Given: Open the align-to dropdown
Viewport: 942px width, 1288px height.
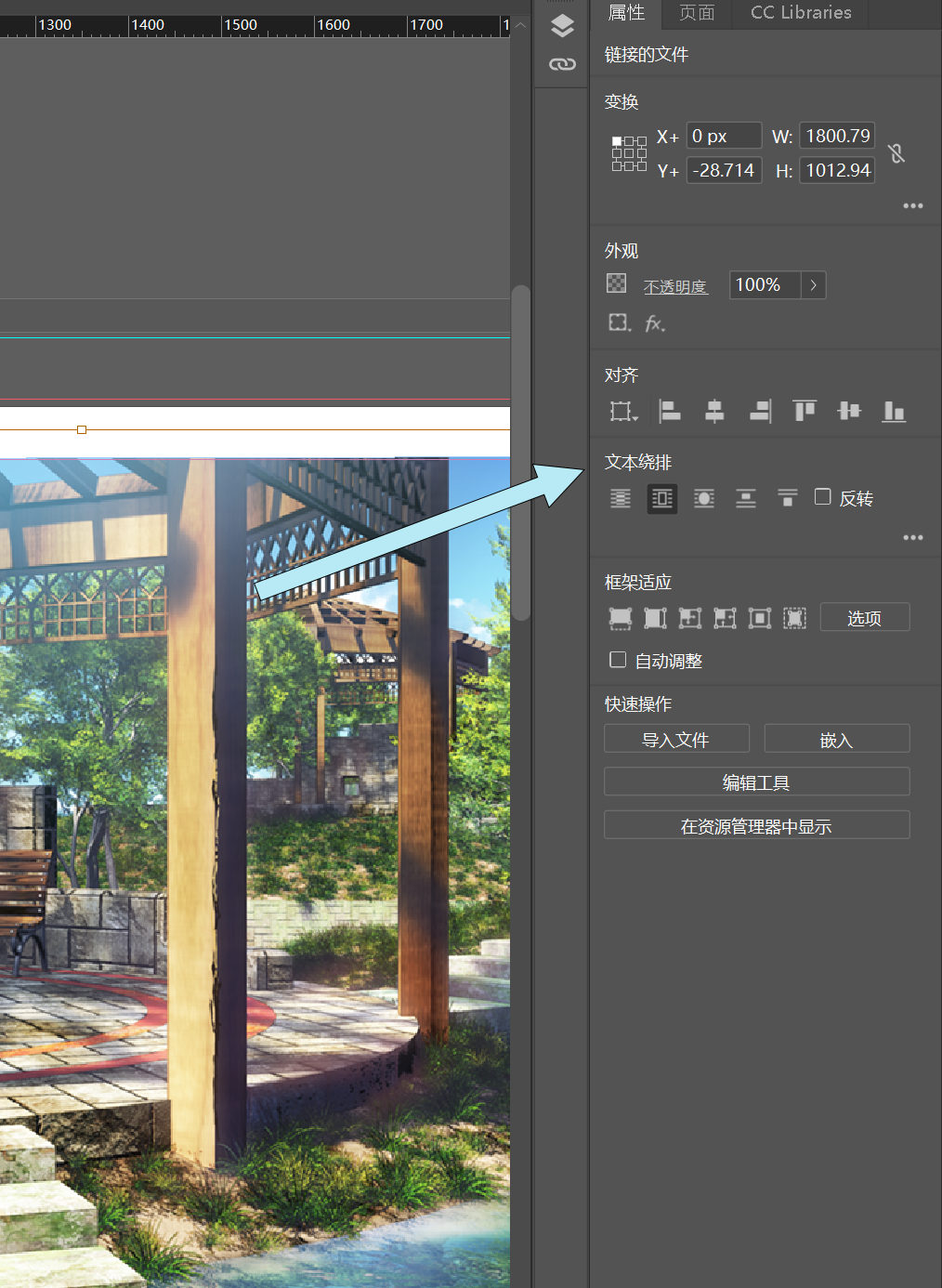Looking at the screenshot, I should point(623,411).
